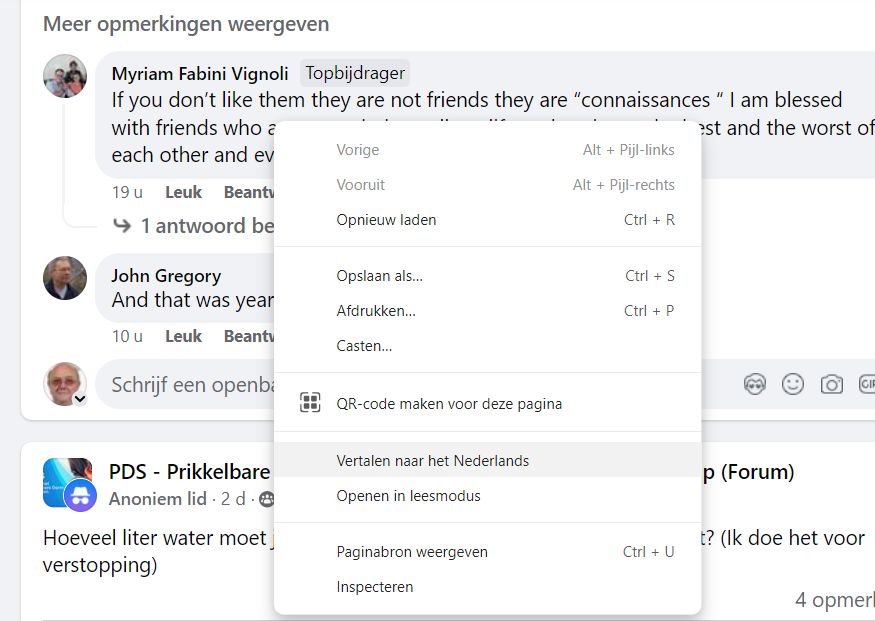The image size is (875, 621).
Task: Open the John Gregory profile name link
Action: [x=166, y=276]
